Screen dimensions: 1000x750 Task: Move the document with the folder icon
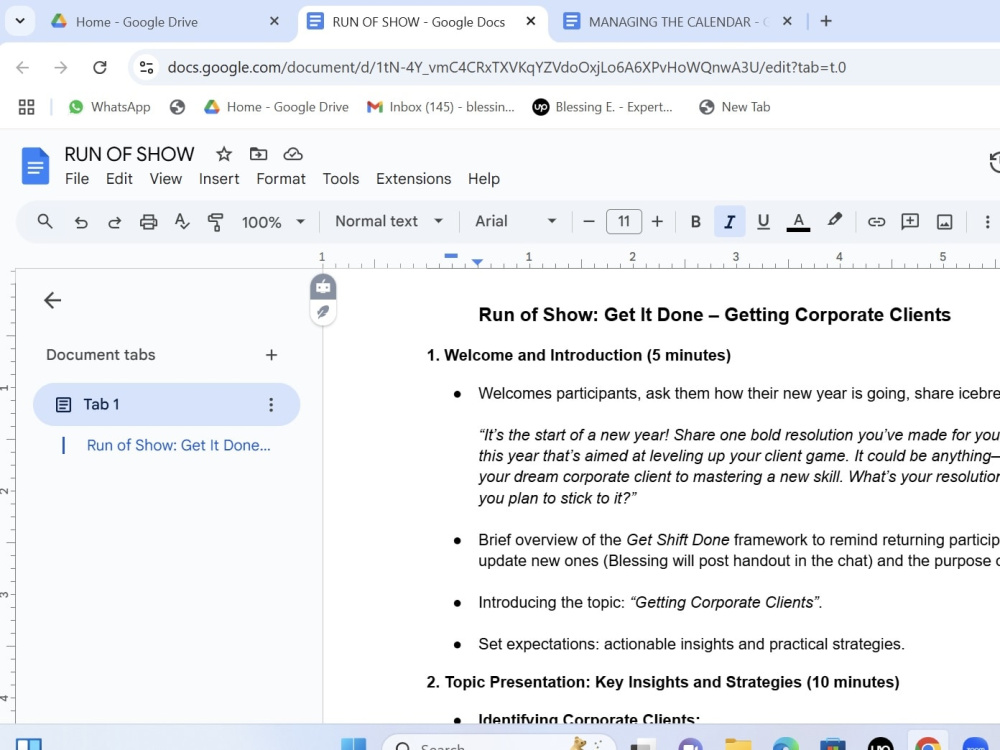click(x=258, y=154)
